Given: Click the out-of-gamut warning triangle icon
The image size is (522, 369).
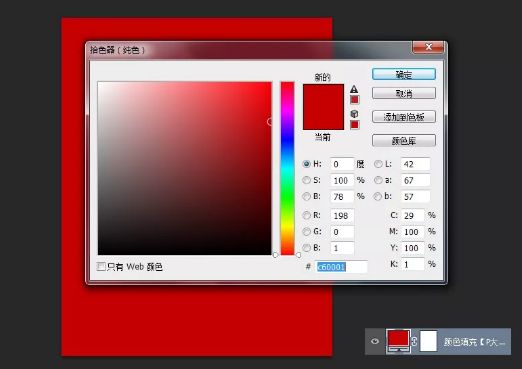Looking at the screenshot, I should (x=354, y=89).
